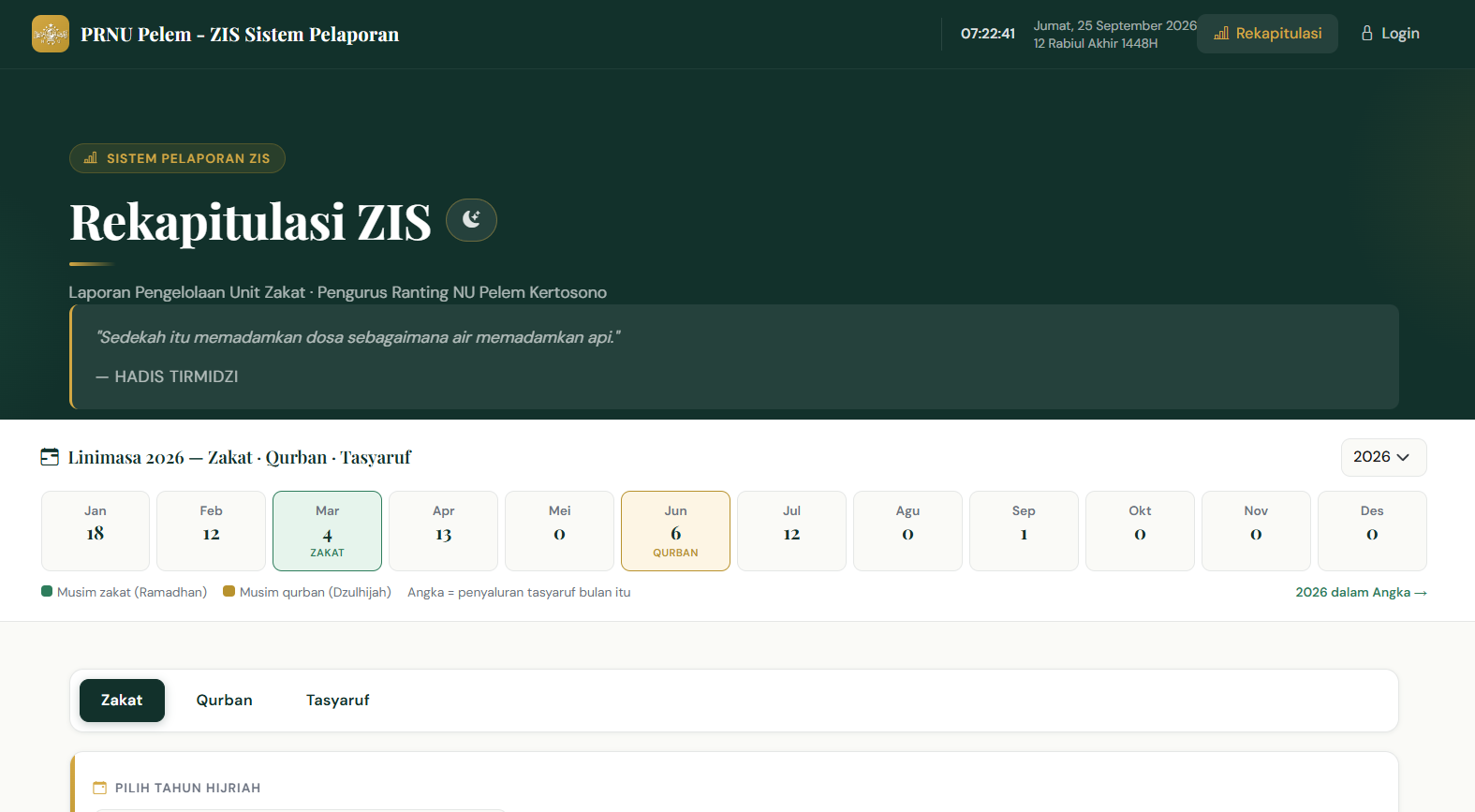Click the Angka penyaluran tasyaruf legend text

pos(519,593)
